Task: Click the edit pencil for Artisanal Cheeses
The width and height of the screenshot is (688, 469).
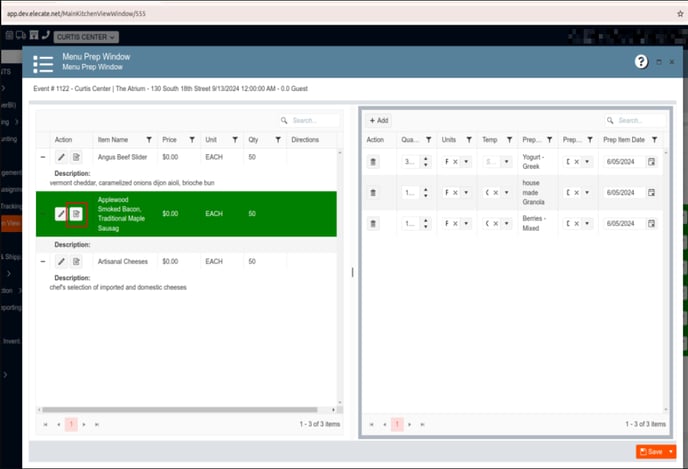Action: point(61,262)
